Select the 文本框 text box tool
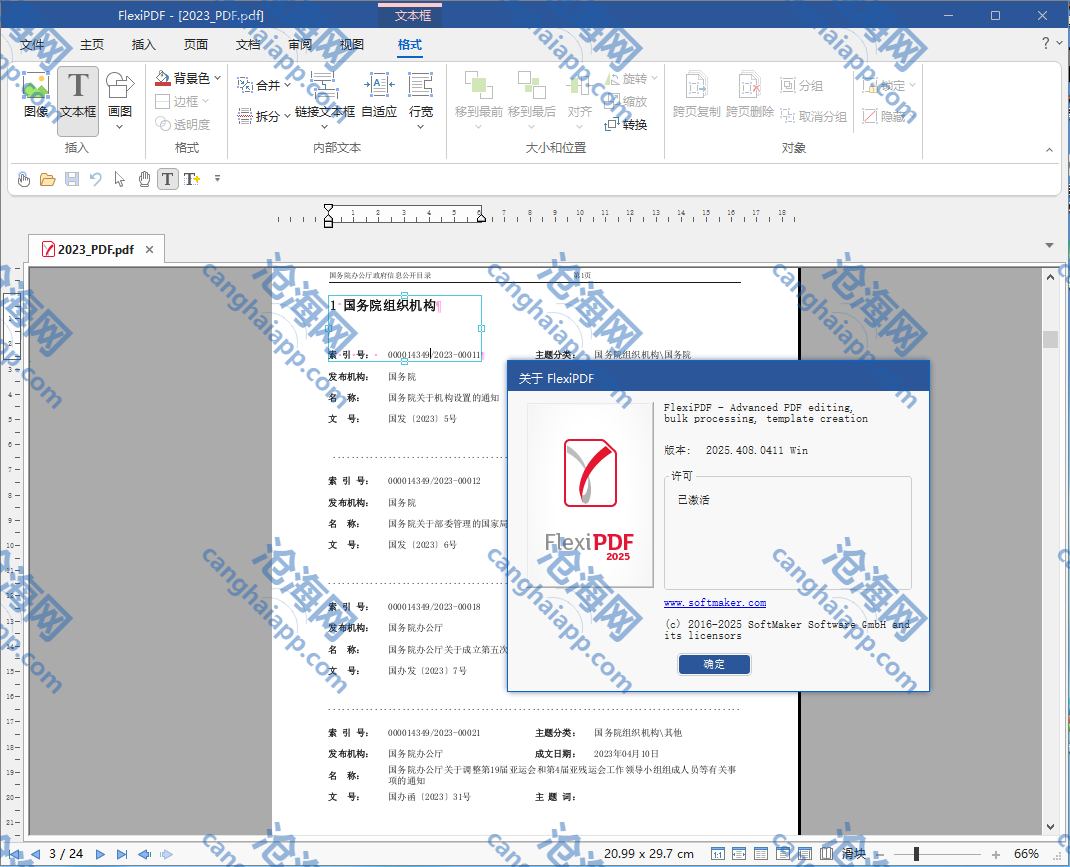 tap(78, 97)
